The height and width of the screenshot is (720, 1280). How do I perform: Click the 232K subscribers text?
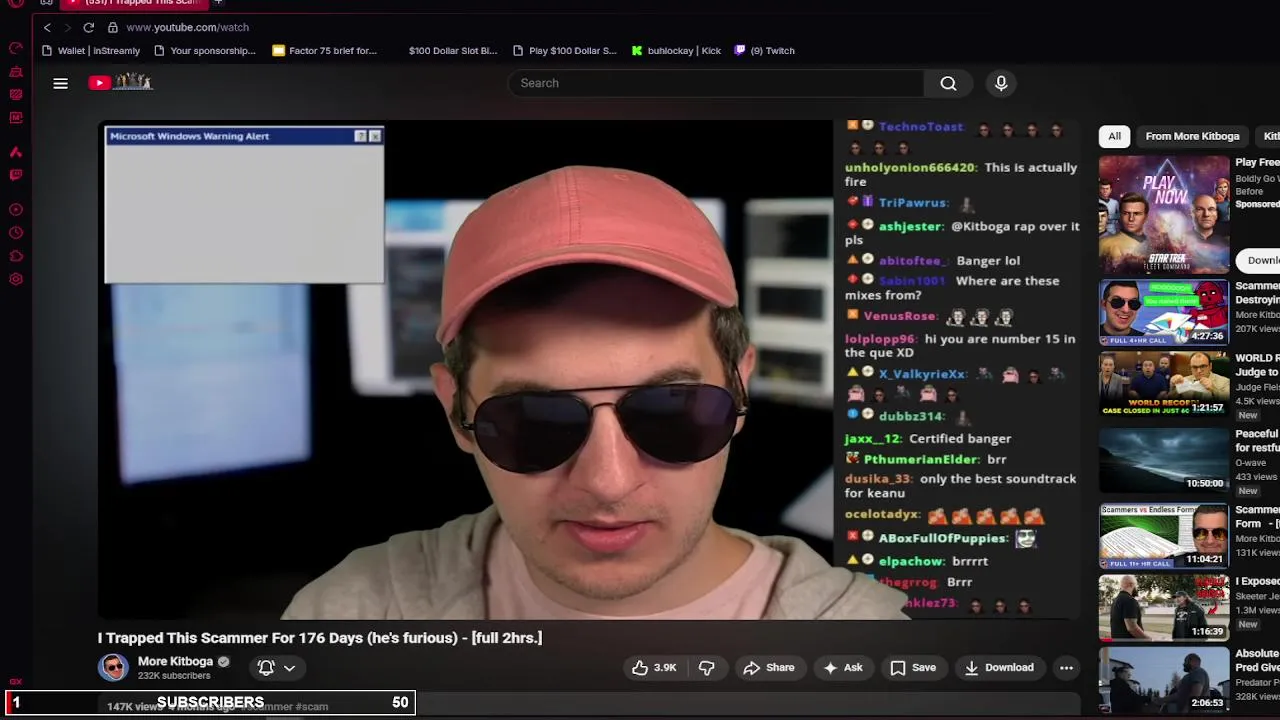[x=174, y=676]
